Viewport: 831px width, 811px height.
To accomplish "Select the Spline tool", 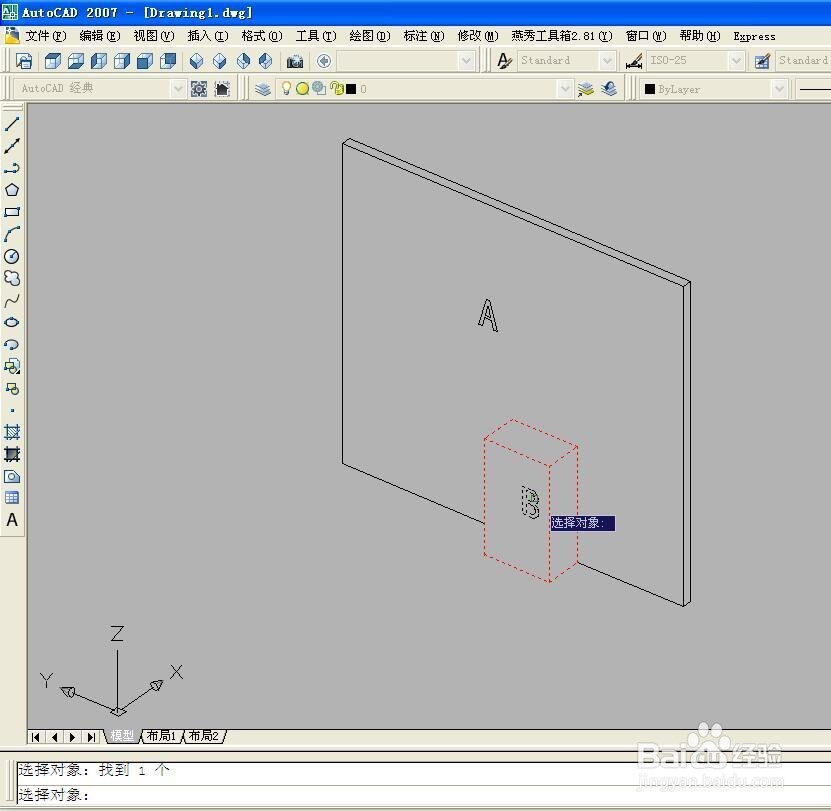I will [12, 301].
